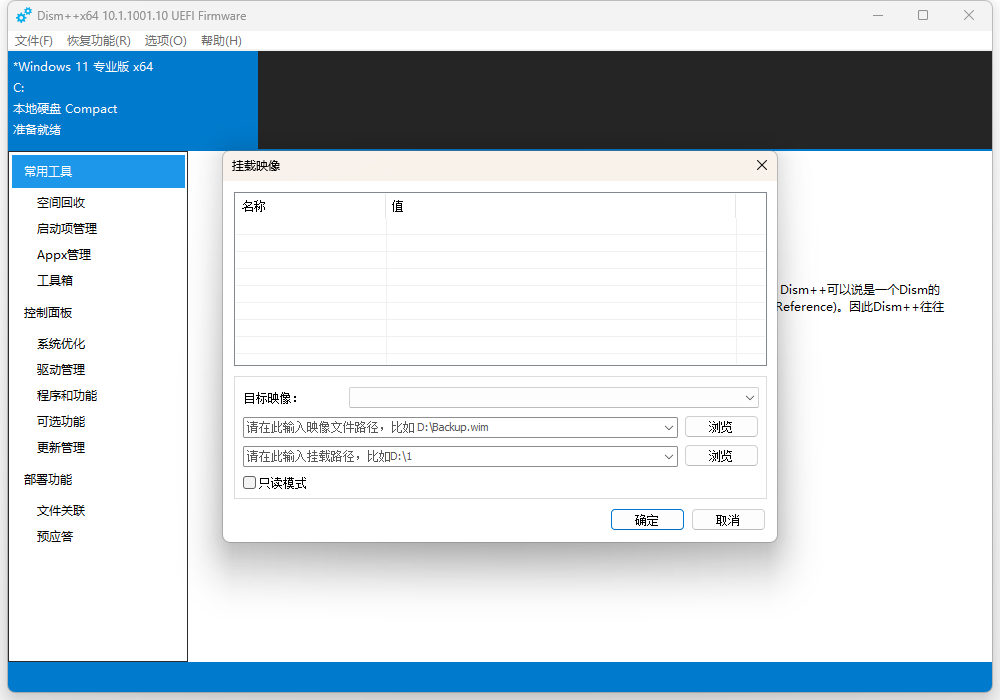Open the 帮助(H) menu
1000x700 pixels.
(x=221, y=41)
